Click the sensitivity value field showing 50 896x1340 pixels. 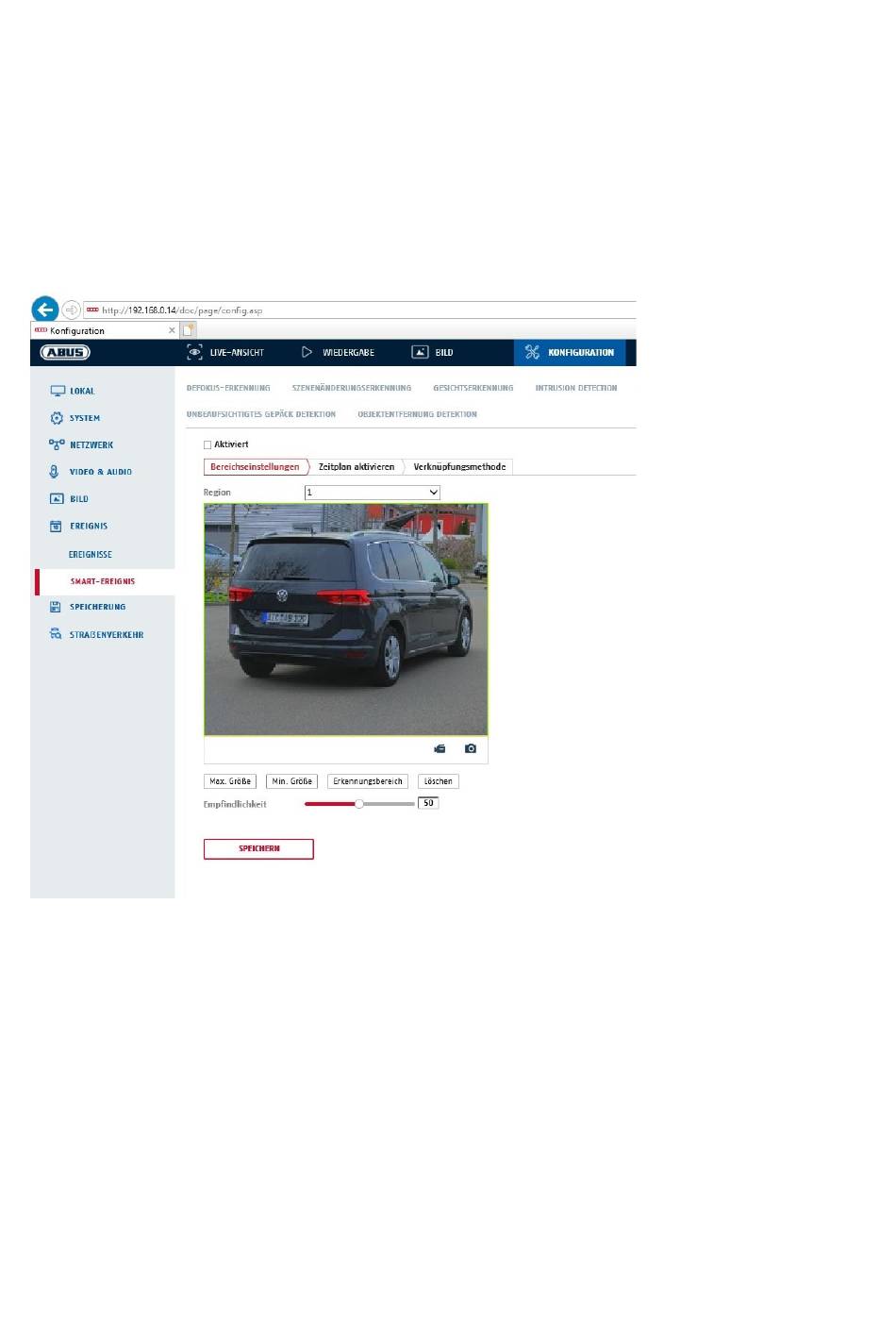(428, 803)
